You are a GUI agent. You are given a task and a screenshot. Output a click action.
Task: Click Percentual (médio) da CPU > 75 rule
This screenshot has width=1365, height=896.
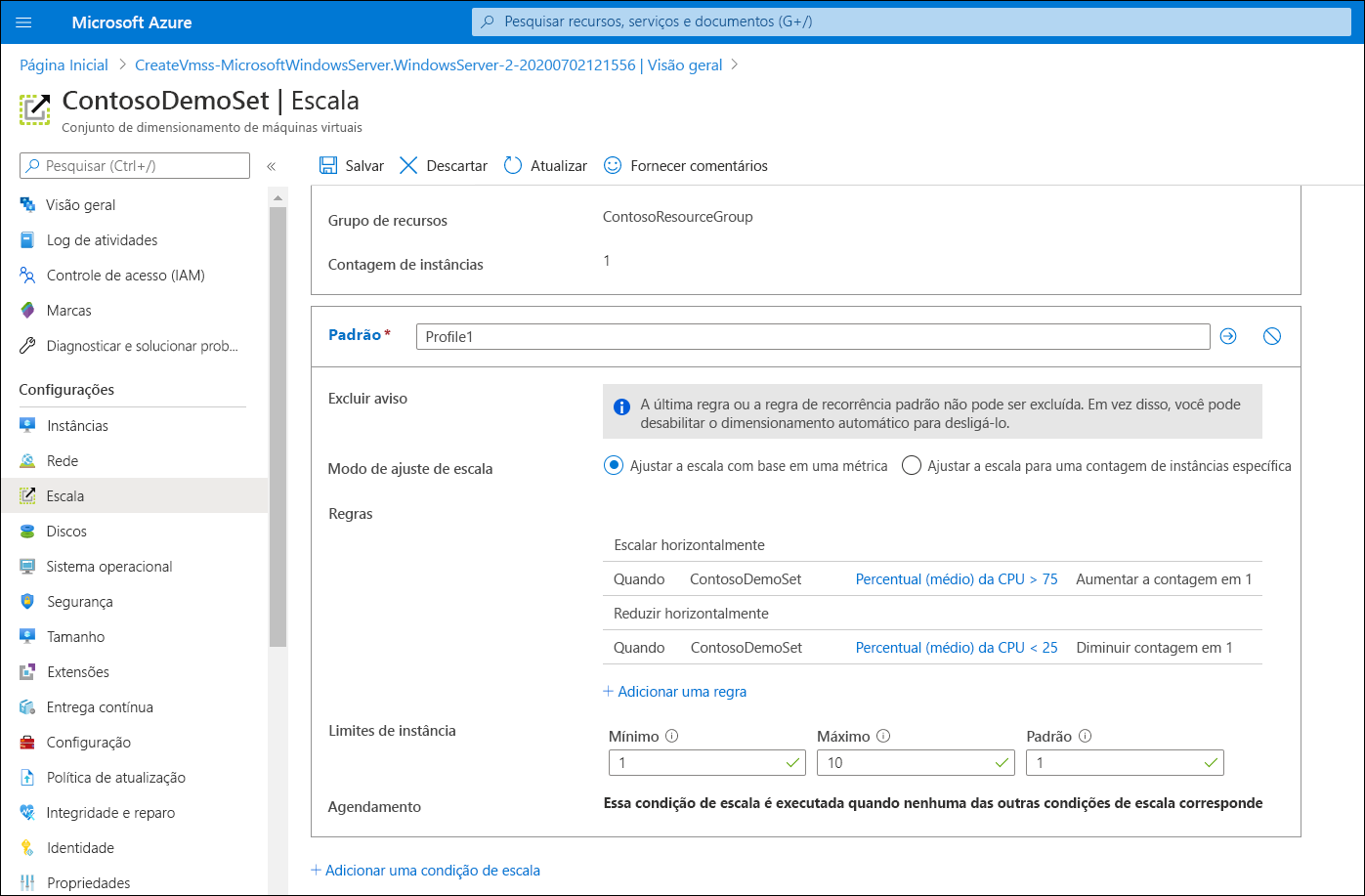[957, 579]
